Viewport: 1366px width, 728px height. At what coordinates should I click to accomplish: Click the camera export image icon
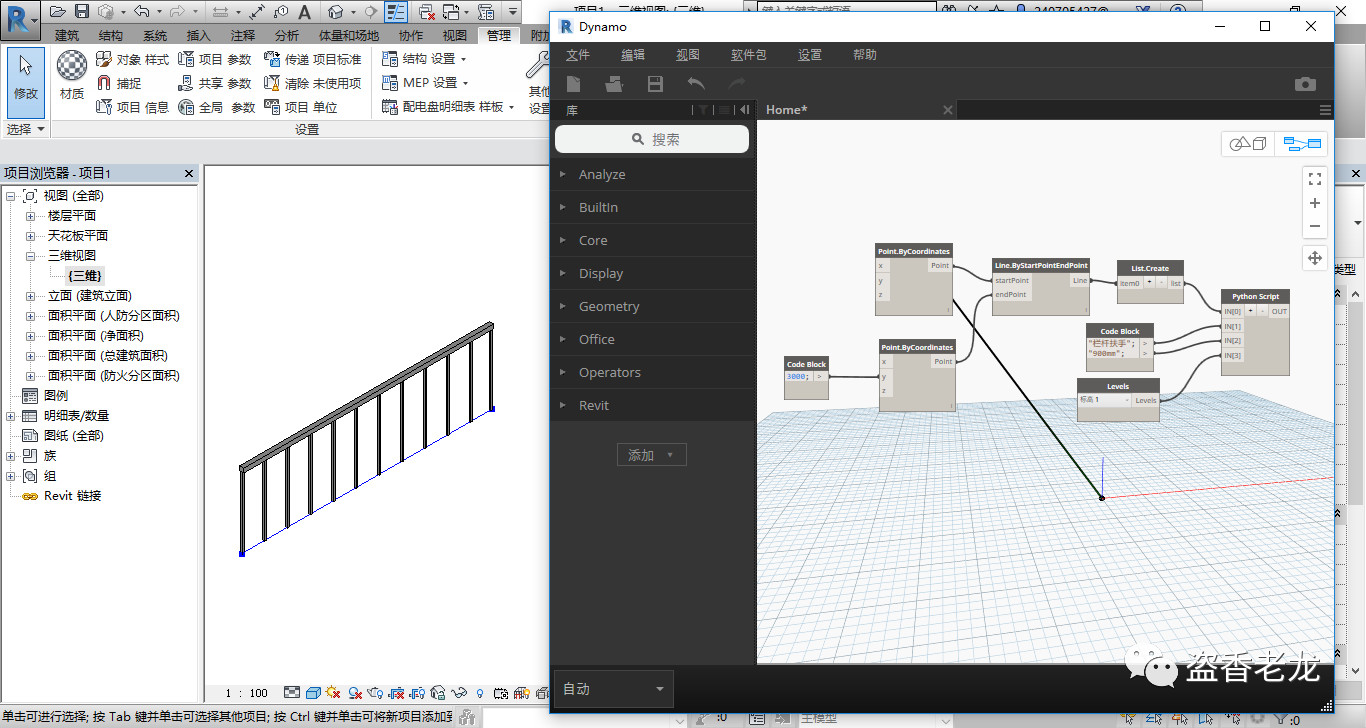tap(1305, 84)
